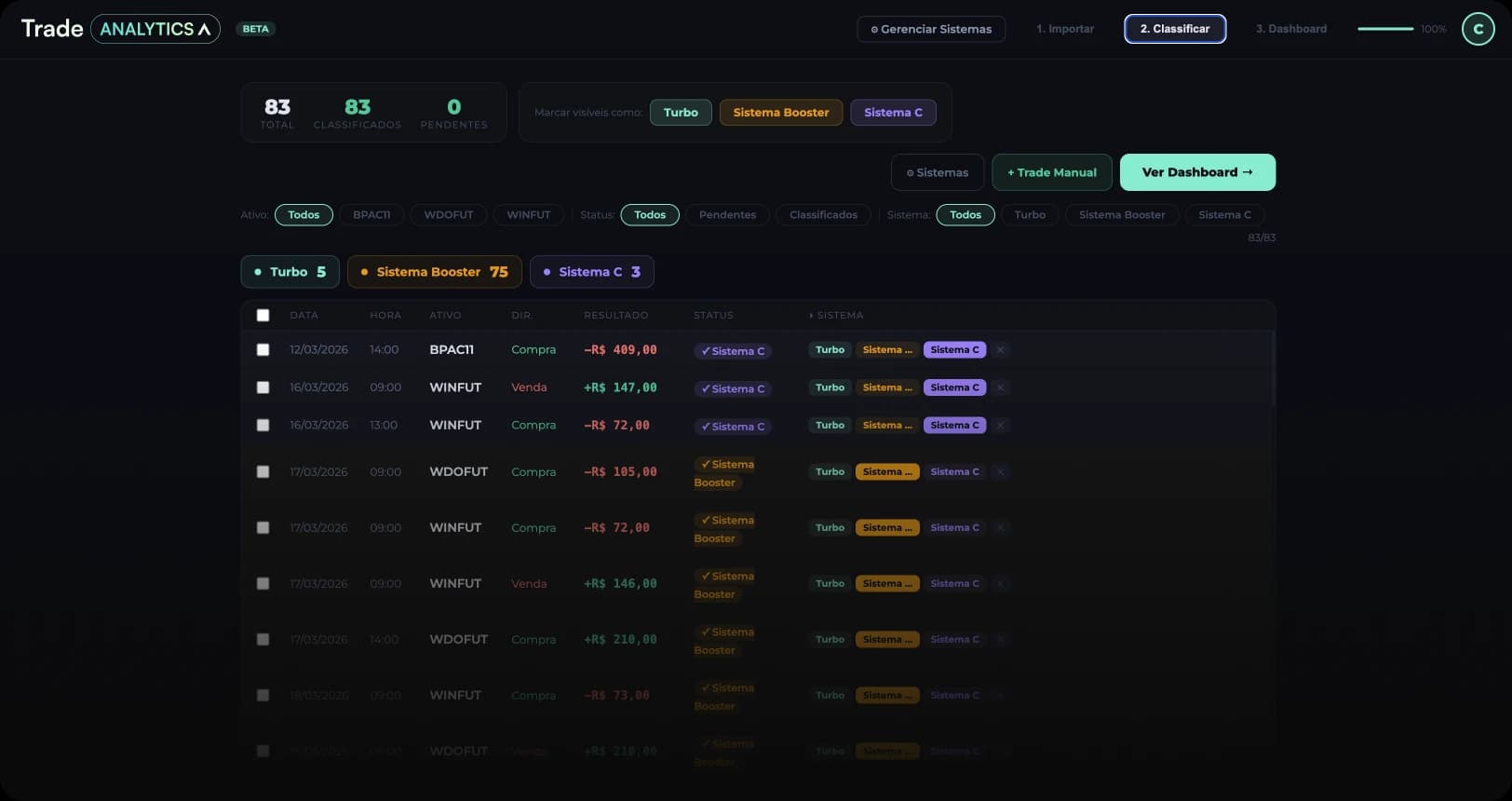Assign Sistema C to WINFUT +R$ 147,00 row
Screen dimensions: 1512x801
click(954, 387)
